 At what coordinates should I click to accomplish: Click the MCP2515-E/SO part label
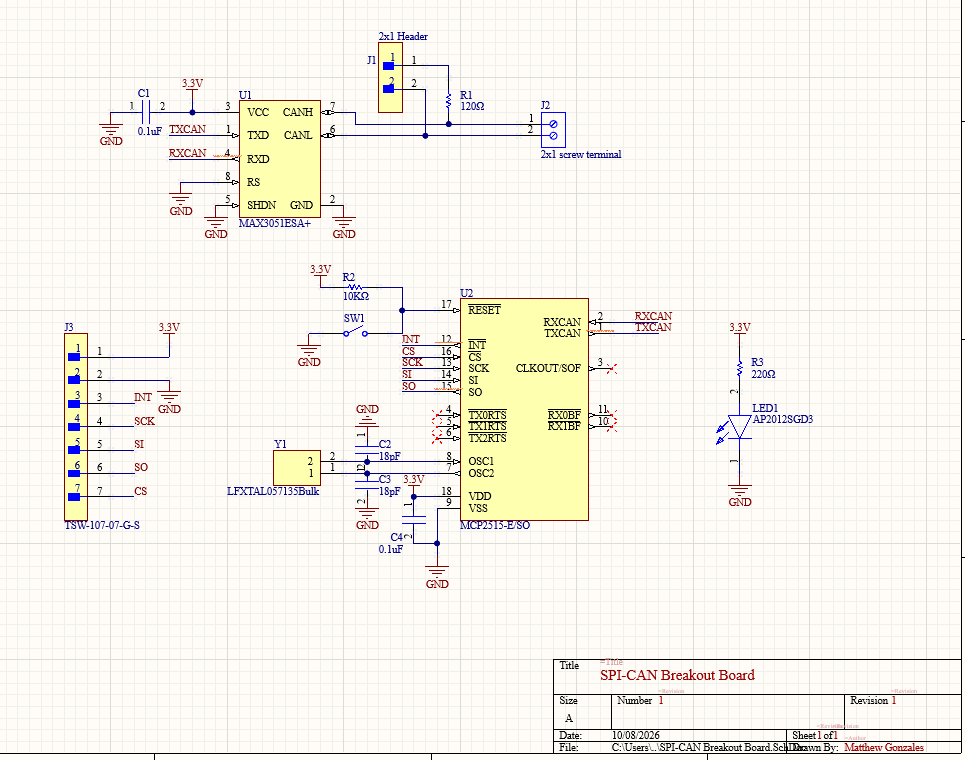tap(495, 526)
